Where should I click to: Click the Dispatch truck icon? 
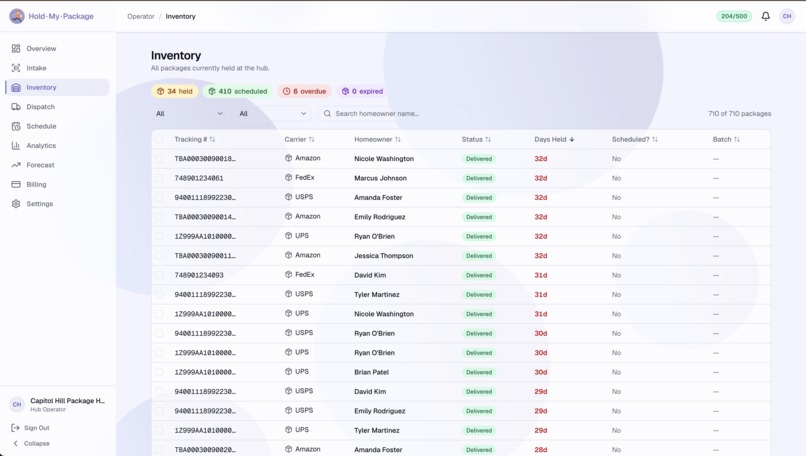(16, 107)
